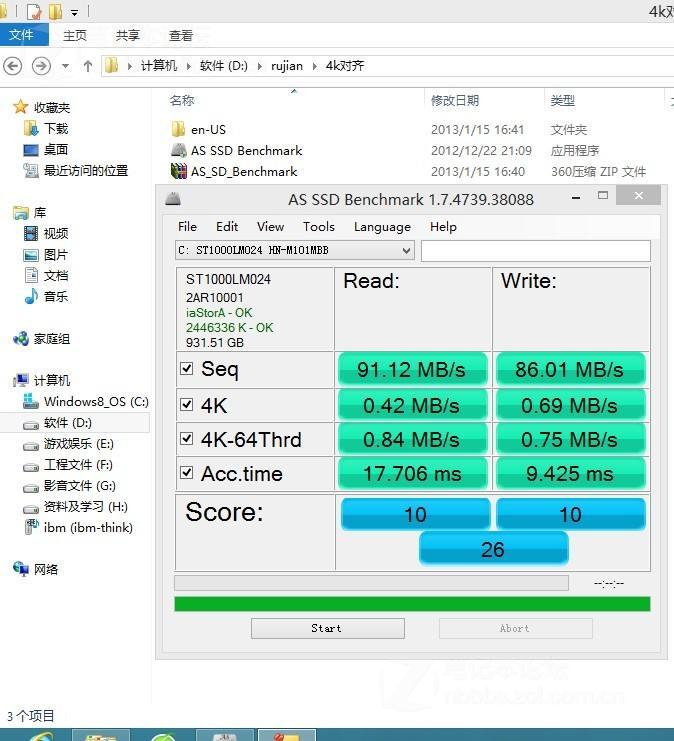The width and height of the screenshot is (674, 741).
Task: Click the gray step progress bar
Action: 371,583
